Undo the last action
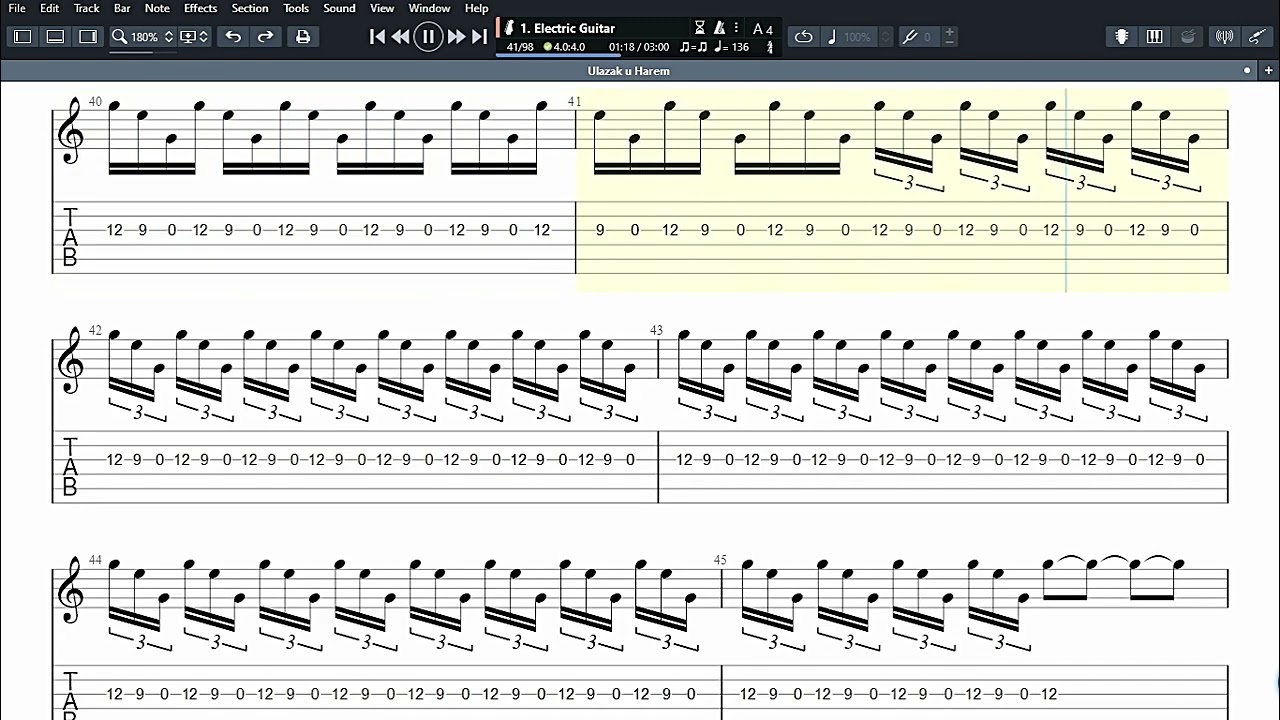The image size is (1280, 720). click(x=233, y=37)
